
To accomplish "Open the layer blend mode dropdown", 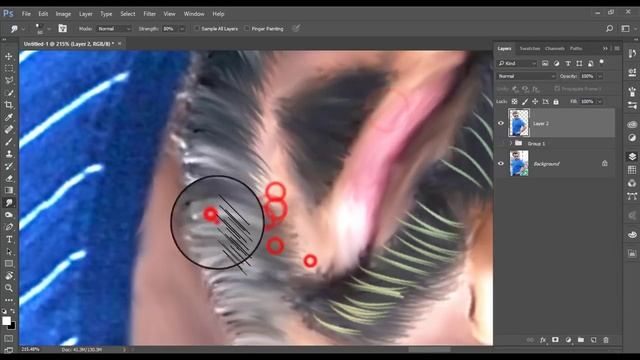I will (526, 76).
